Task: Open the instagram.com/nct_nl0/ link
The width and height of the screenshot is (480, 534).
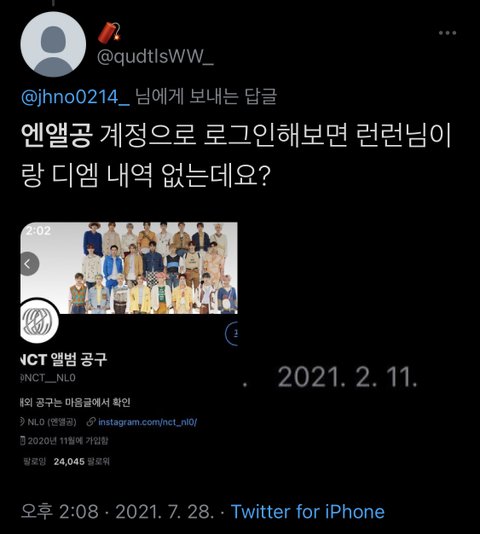Action: (x=148, y=422)
